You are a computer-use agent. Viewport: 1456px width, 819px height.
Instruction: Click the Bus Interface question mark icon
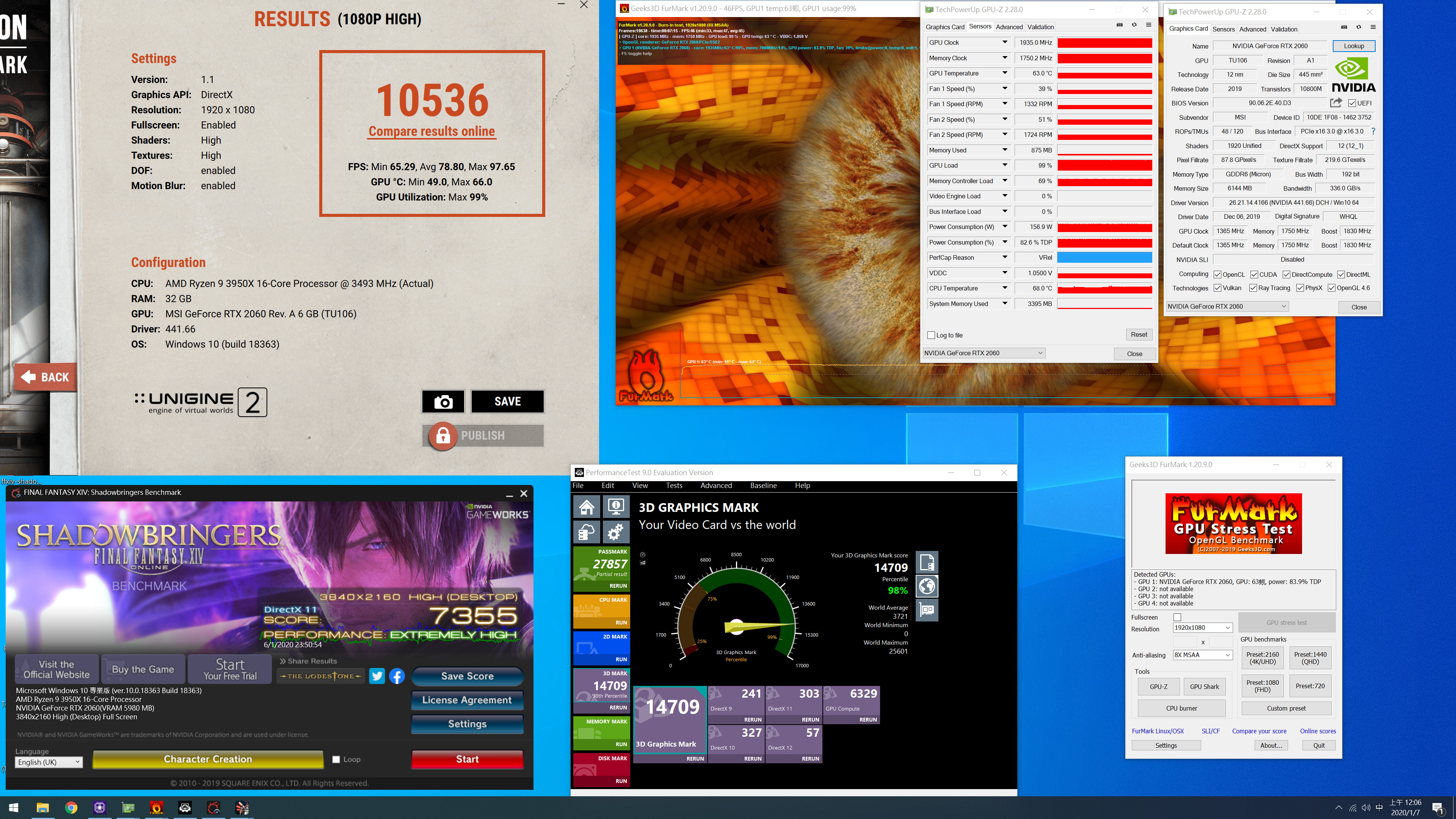click(x=1373, y=131)
